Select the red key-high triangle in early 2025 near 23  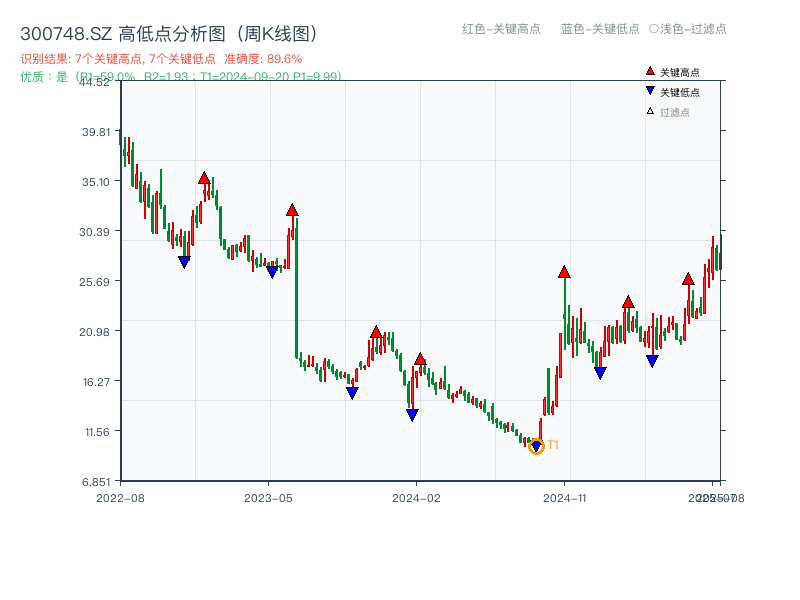tap(628, 302)
